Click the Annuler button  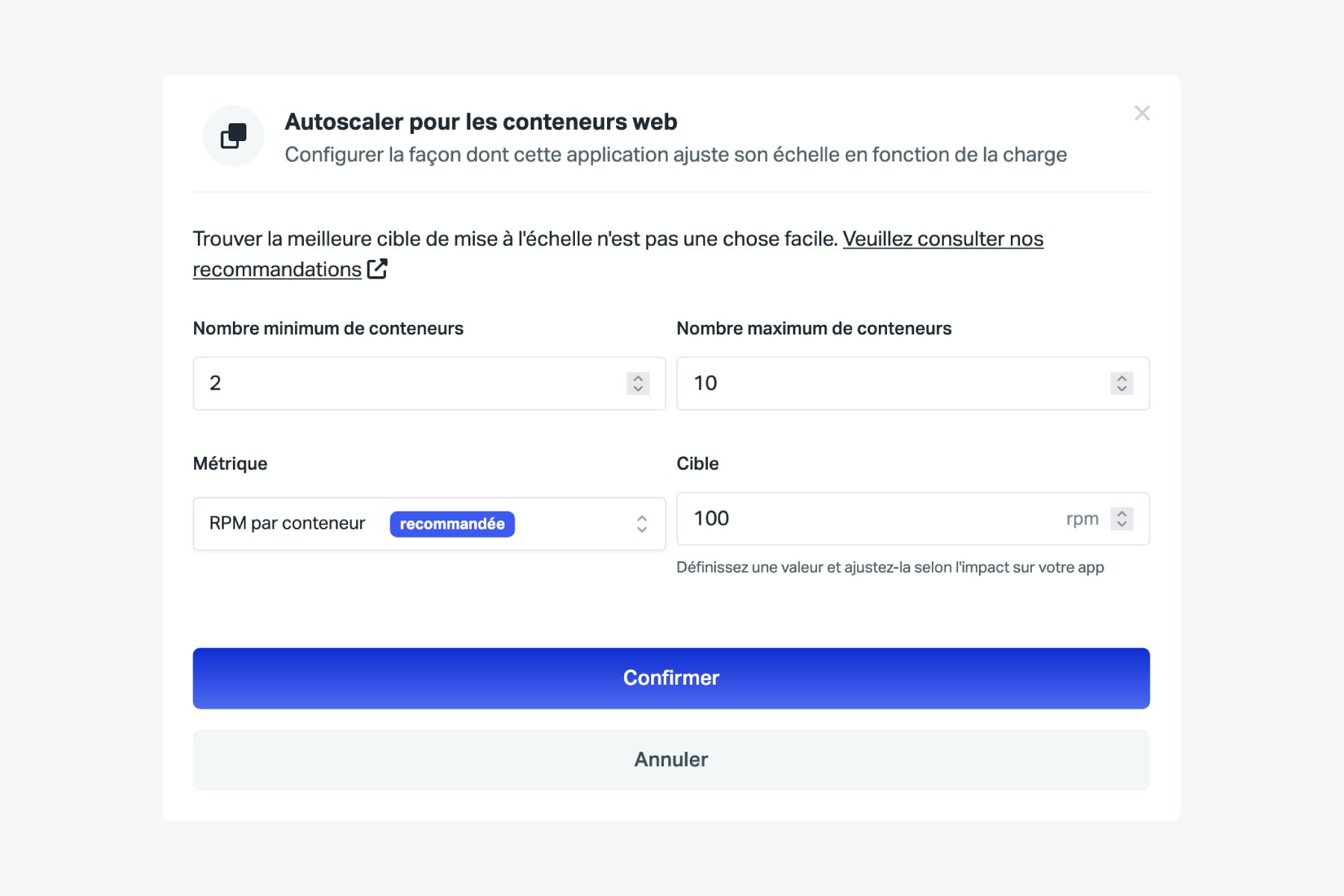(x=671, y=759)
